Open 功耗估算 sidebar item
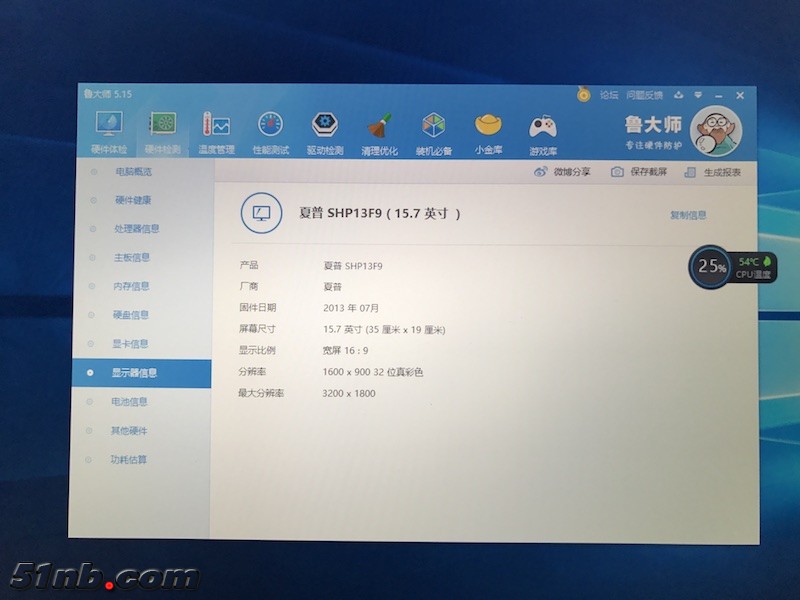 pyautogui.click(x=129, y=460)
